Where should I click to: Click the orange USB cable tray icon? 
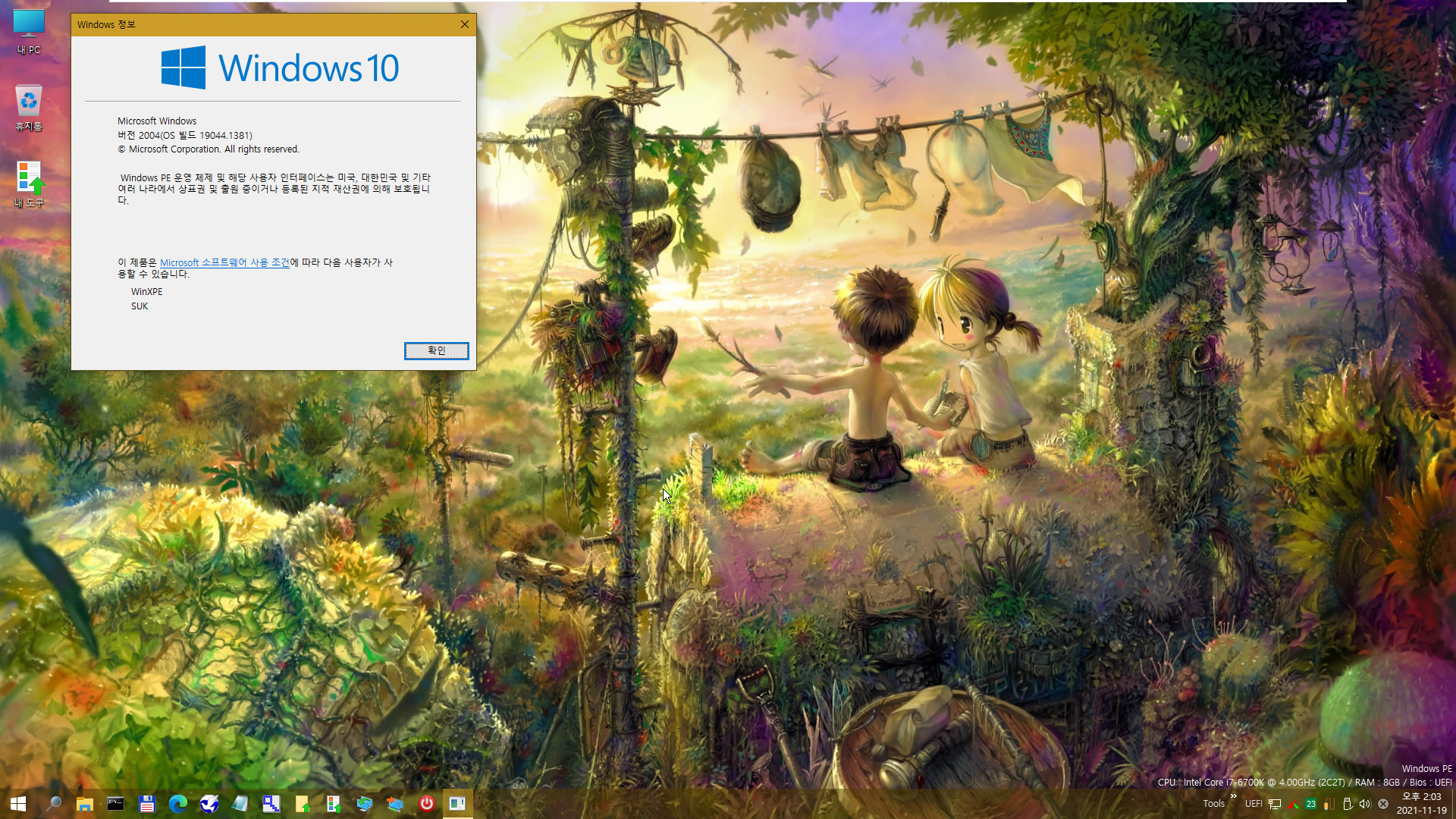pyautogui.click(x=1329, y=804)
